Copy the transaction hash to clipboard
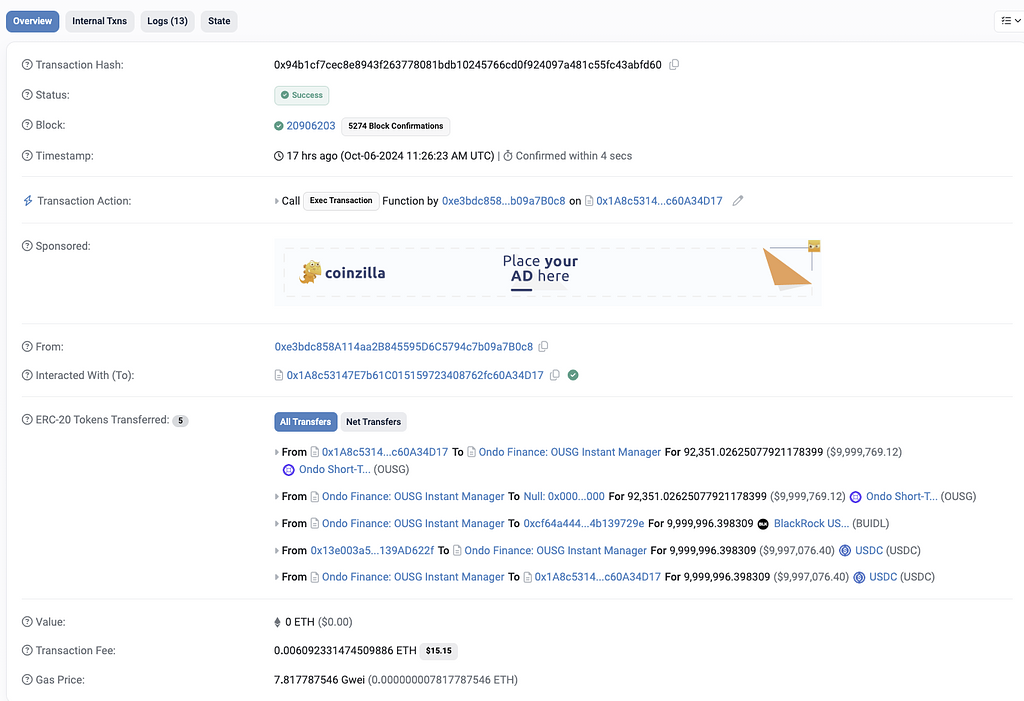 tap(674, 65)
